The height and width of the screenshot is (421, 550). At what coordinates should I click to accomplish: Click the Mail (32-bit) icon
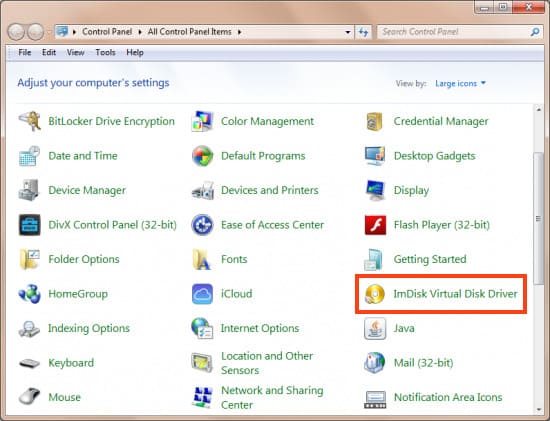(x=375, y=362)
